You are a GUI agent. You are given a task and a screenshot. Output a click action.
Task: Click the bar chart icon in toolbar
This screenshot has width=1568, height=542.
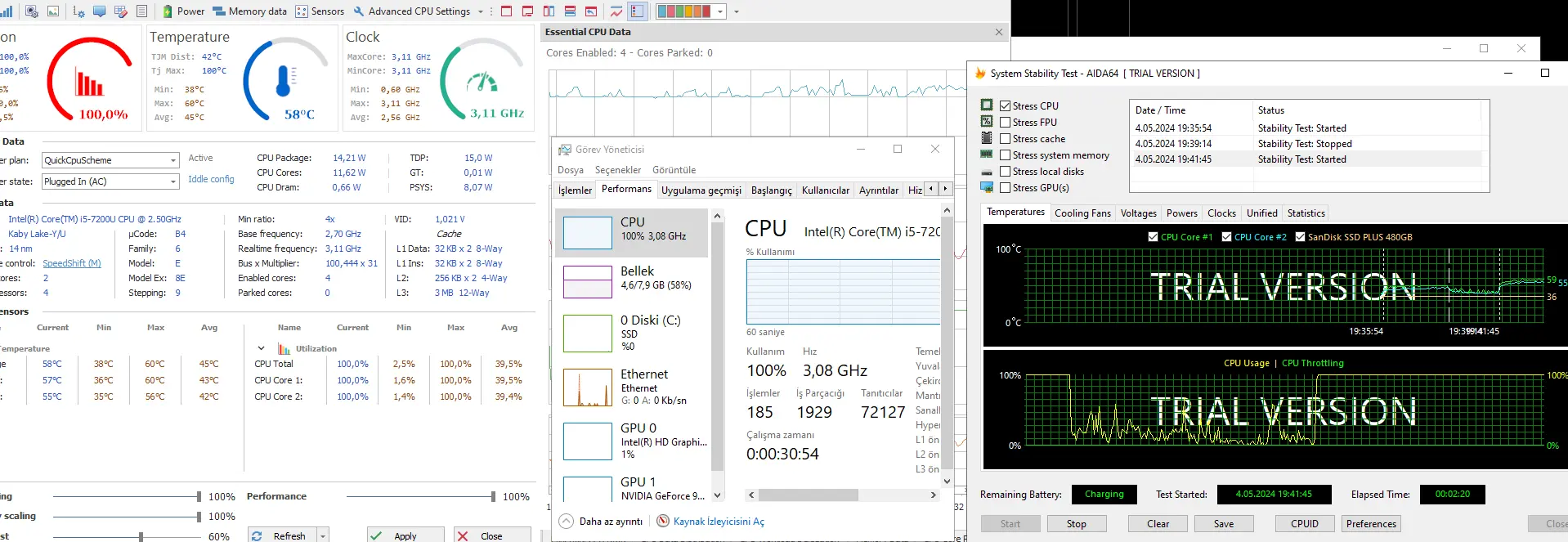click(7, 11)
